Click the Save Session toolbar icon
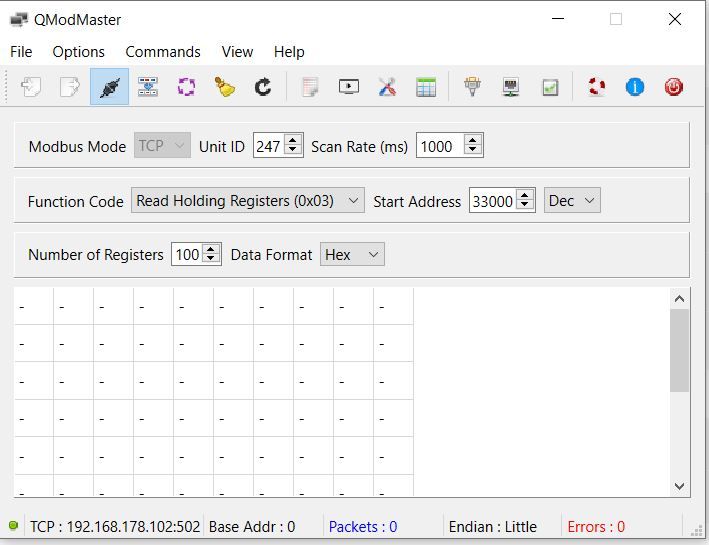 pyautogui.click(x=70, y=86)
